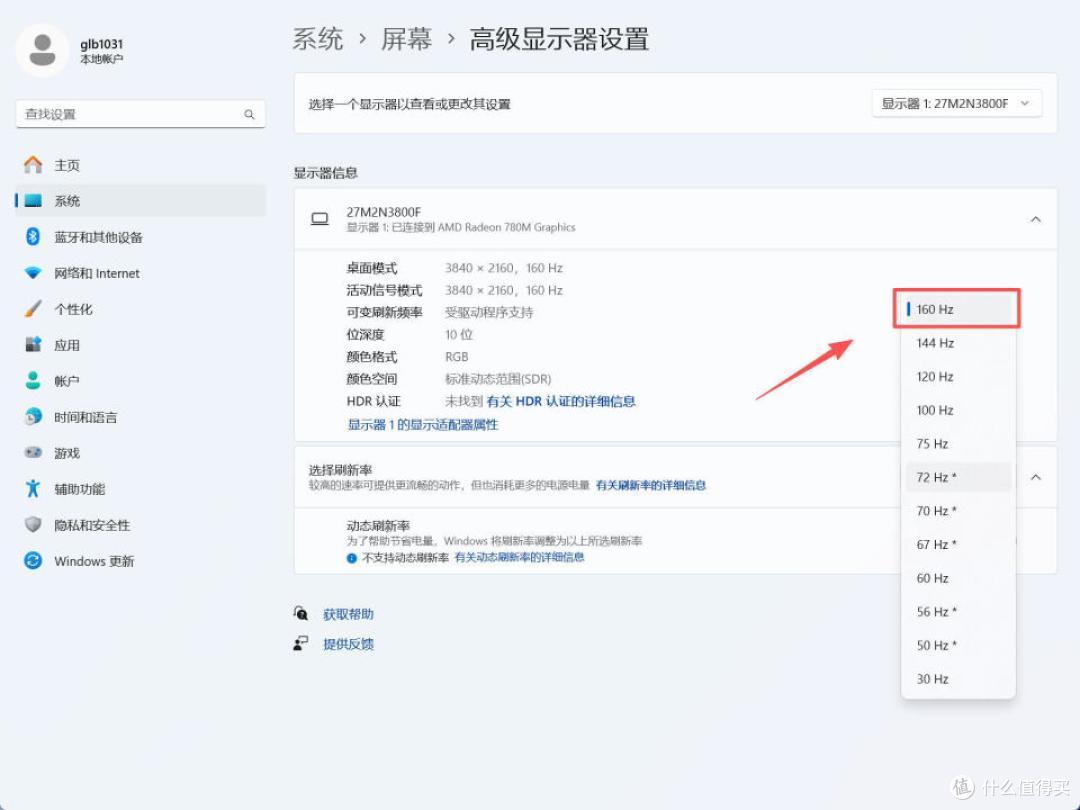Open 网络和 Internet settings
The height and width of the screenshot is (810, 1080).
pos(141,273)
